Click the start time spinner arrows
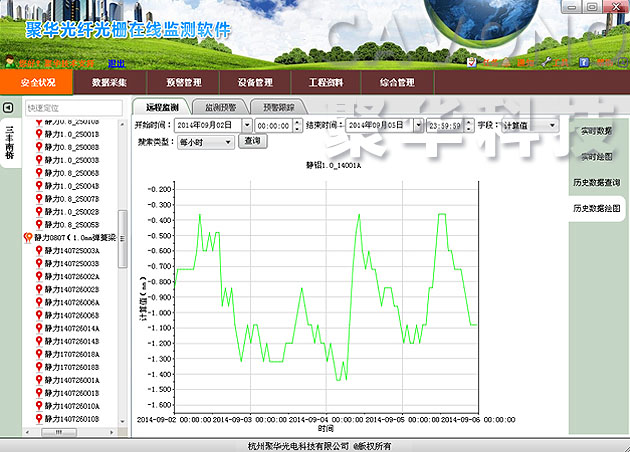 click(x=295, y=125)
